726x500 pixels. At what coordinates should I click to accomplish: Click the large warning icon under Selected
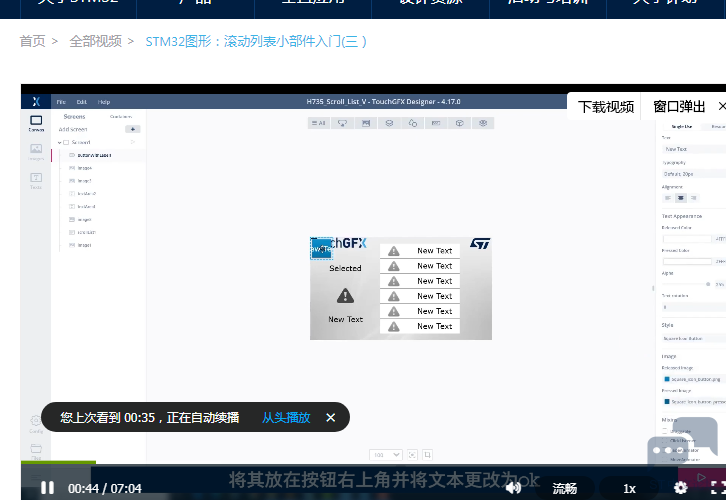[345, 295]
